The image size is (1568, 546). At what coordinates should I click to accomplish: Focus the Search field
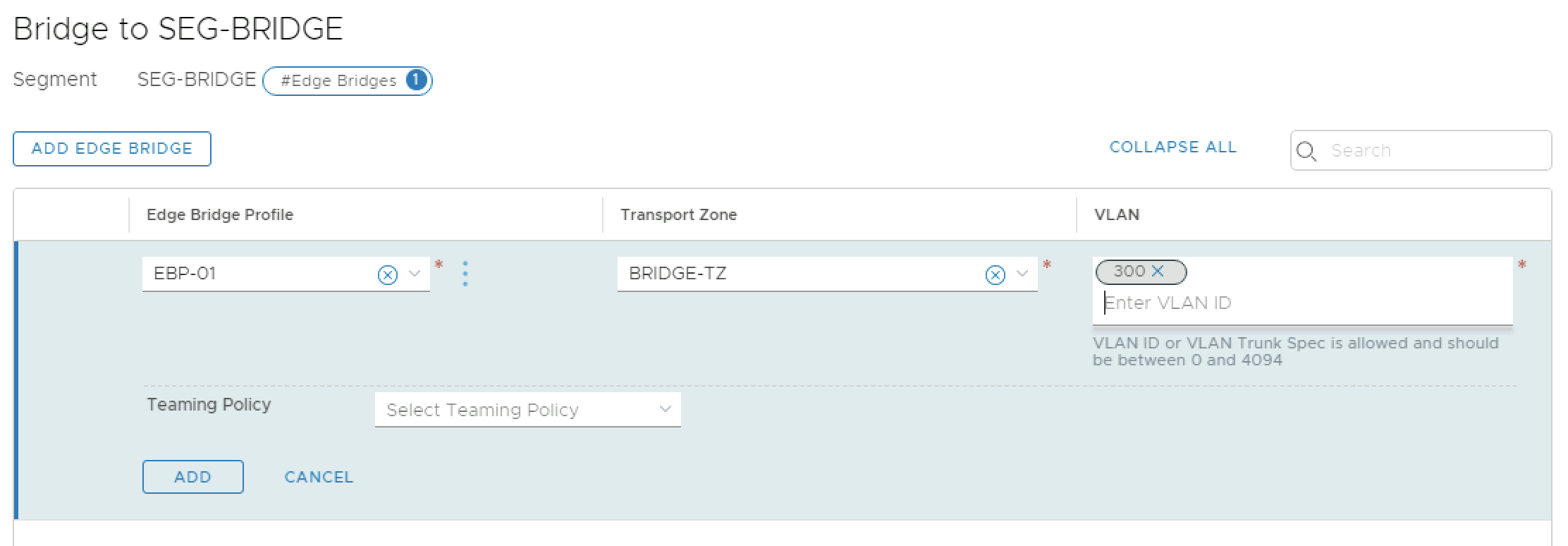point(1431,151)
